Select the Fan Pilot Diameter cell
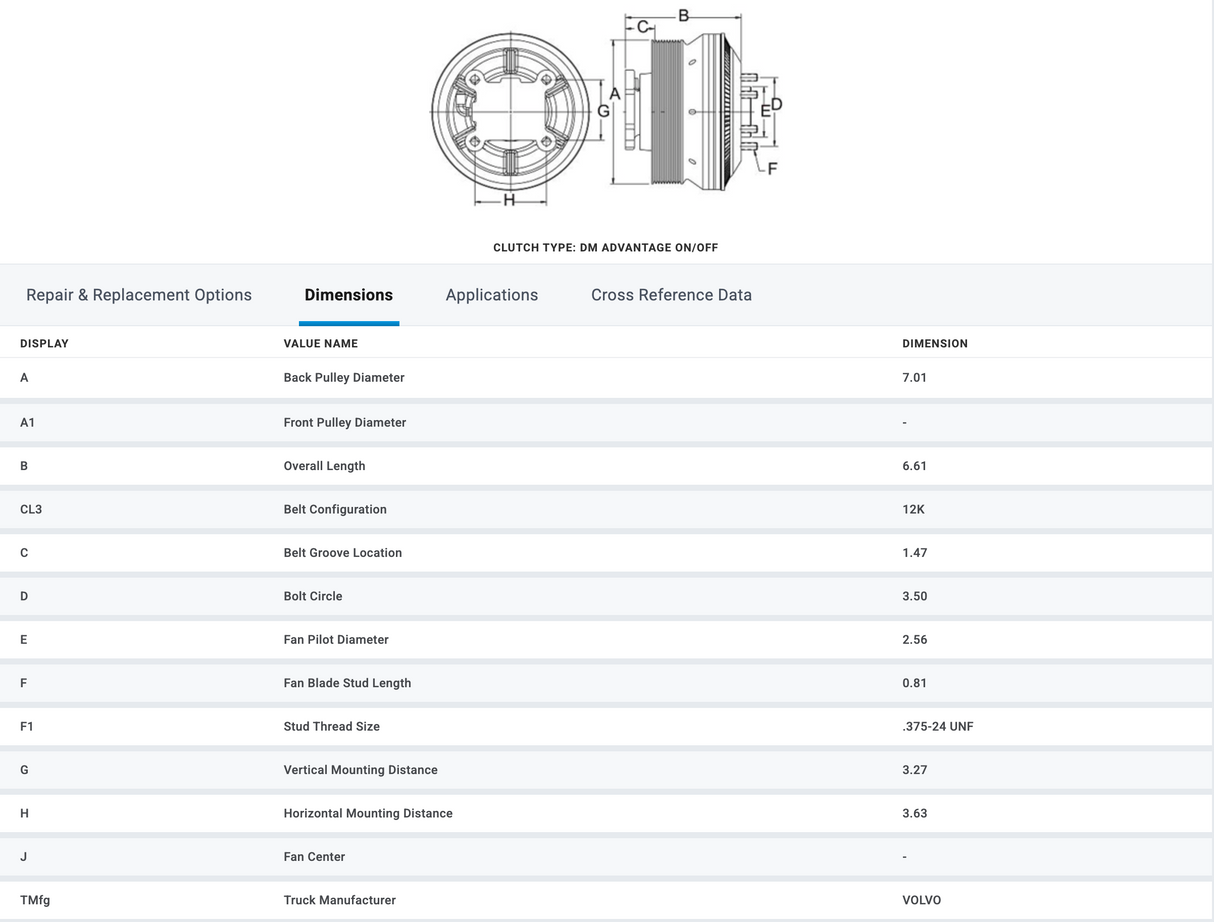Image resolution: width=1214 pixels, height=922 pixels. coord(336,640)
